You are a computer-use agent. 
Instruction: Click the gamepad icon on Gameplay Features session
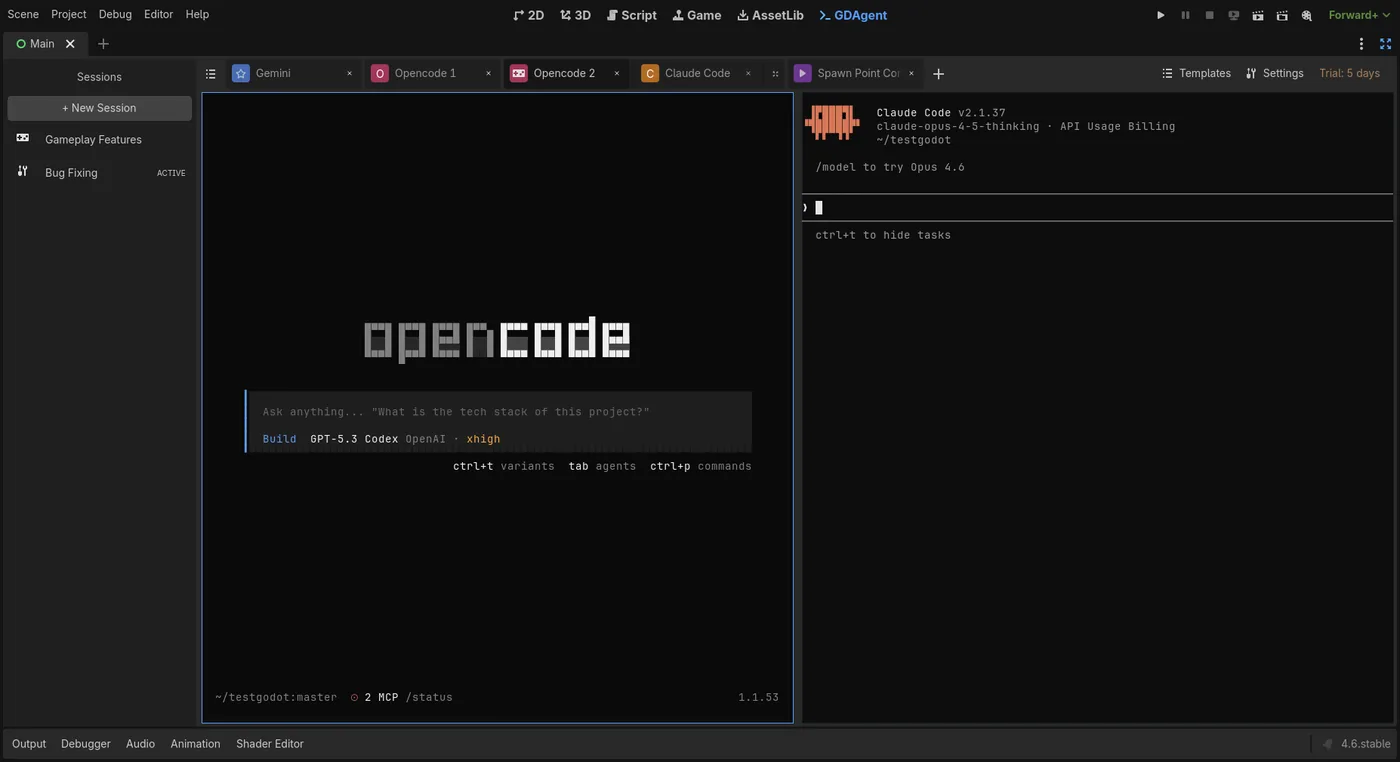22,139
